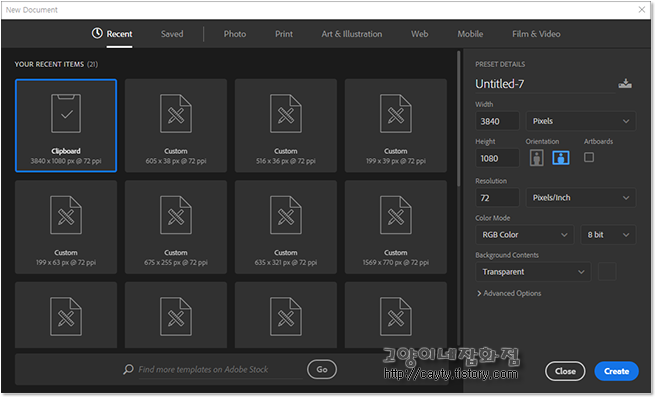
Task: Open the Web tab
Action: coord(419,34)
